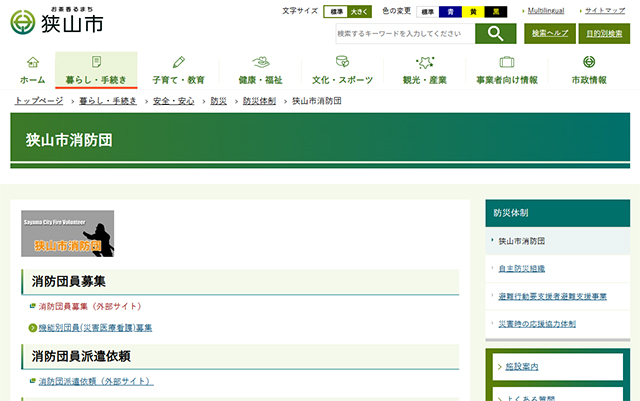Open the ホーム house icon

[32, 62]
